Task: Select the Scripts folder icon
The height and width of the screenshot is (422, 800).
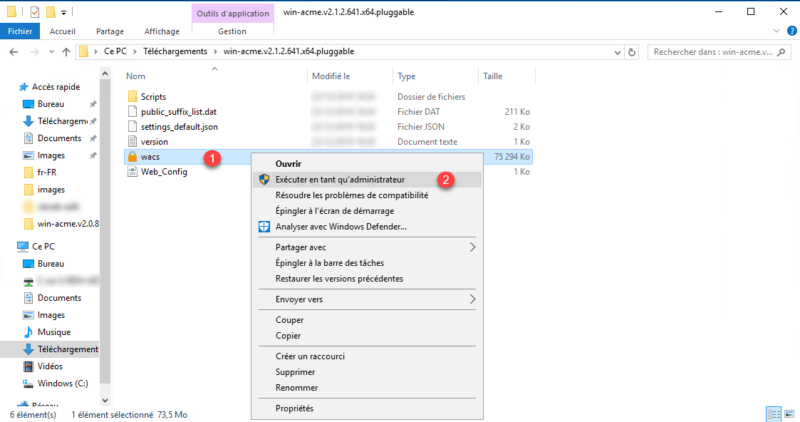Action: 132,96
